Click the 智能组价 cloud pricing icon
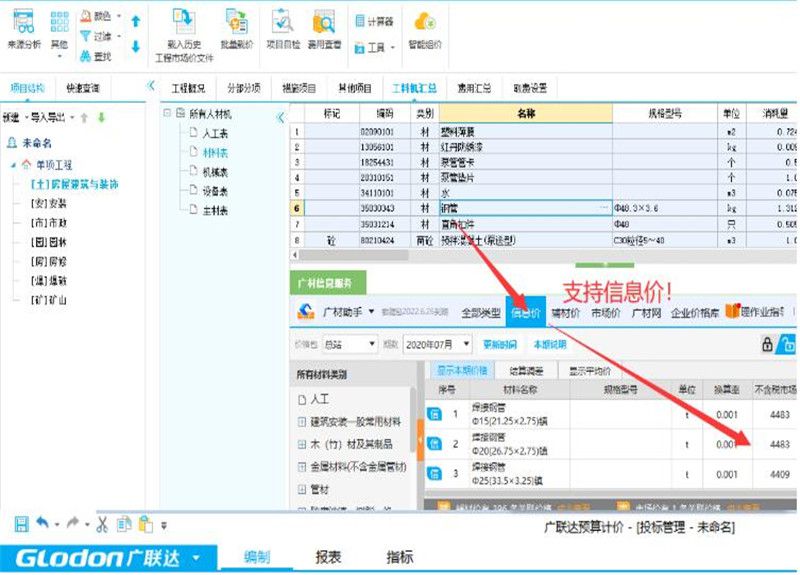Screen dimensions: 800x575 click(x=424, y=22)
